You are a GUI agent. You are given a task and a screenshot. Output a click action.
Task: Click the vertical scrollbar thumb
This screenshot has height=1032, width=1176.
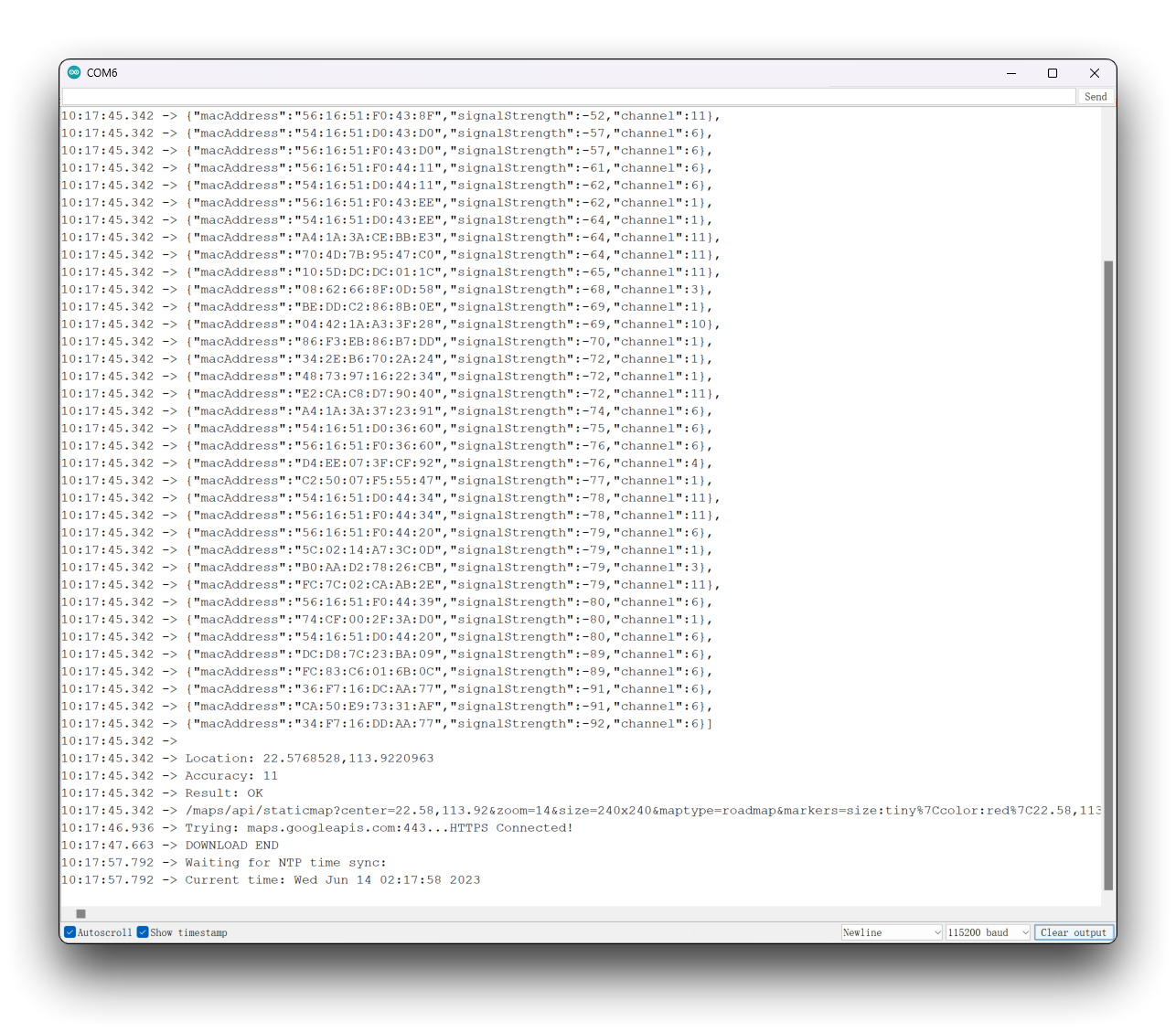click(x=1108, y=575)
